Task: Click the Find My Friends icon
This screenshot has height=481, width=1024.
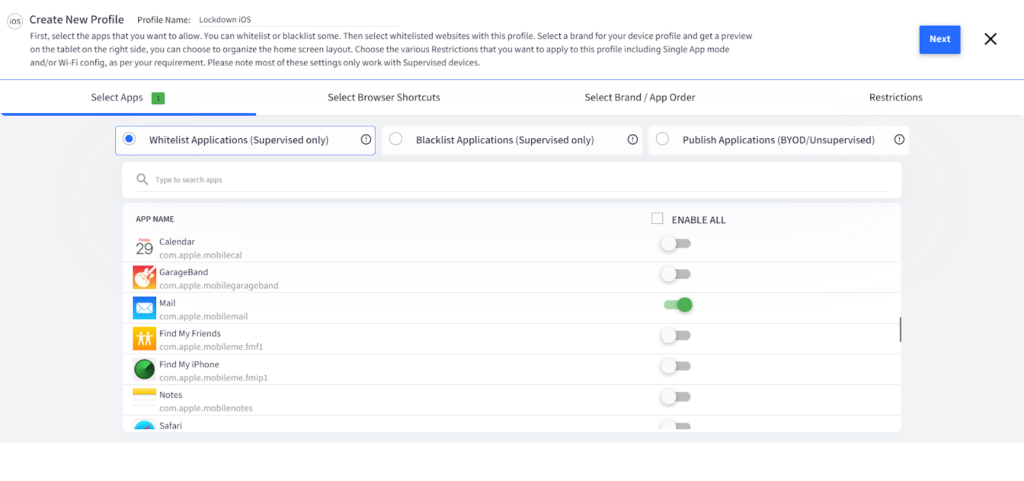Action: (x=144, y=339)
